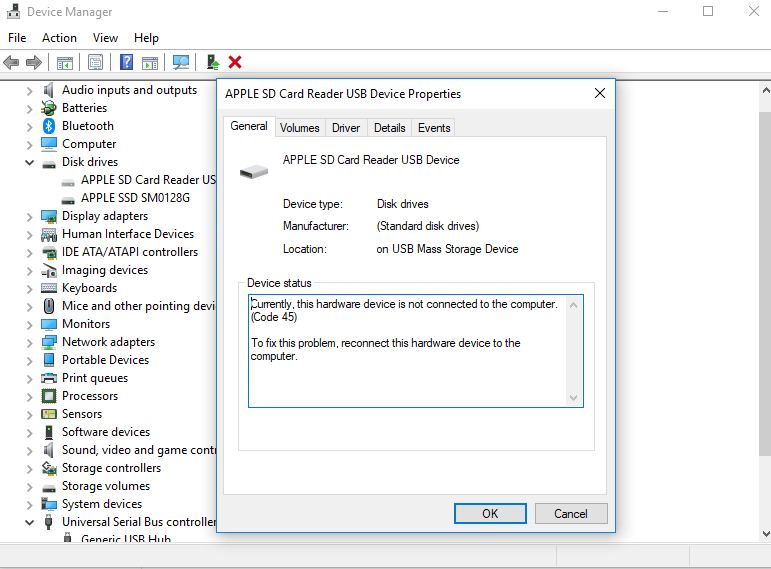
Task: Expand the Network adapters node
Action: pos(30,342)
